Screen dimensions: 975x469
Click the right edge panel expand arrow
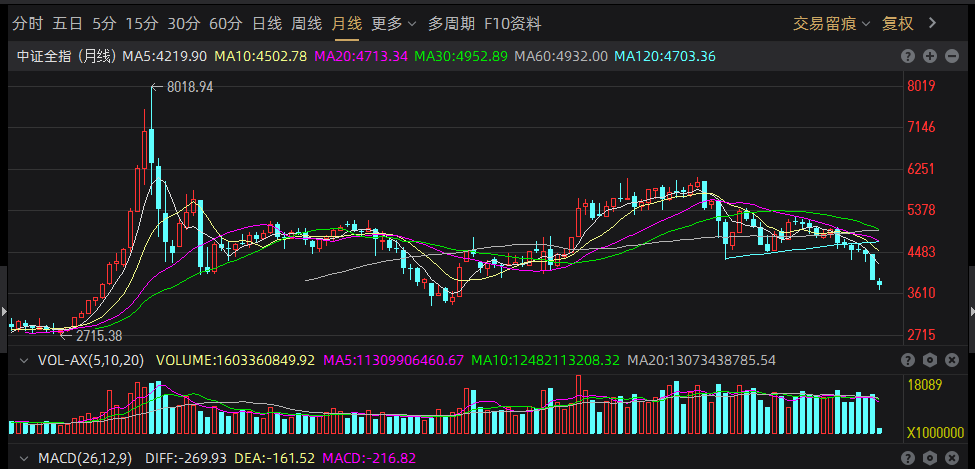(x=972, y=310)
